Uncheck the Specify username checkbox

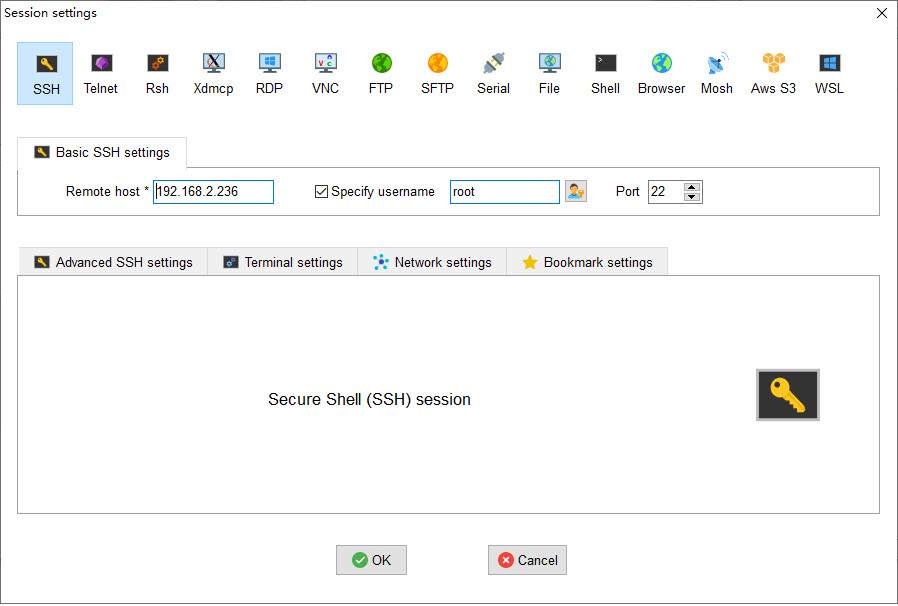[x=322, y=192]
